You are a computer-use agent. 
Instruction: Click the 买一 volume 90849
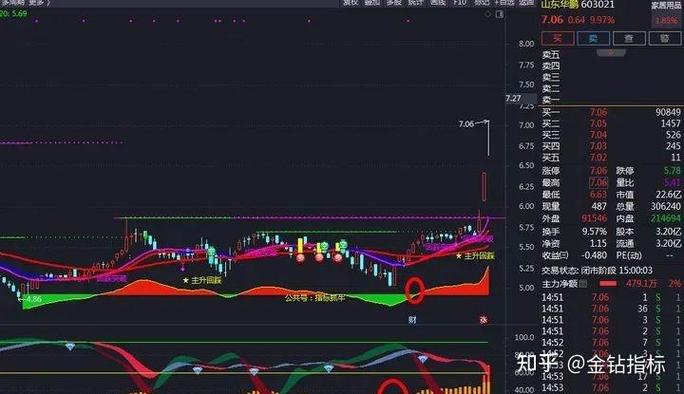pyautogui.click(x=667, y=112)
